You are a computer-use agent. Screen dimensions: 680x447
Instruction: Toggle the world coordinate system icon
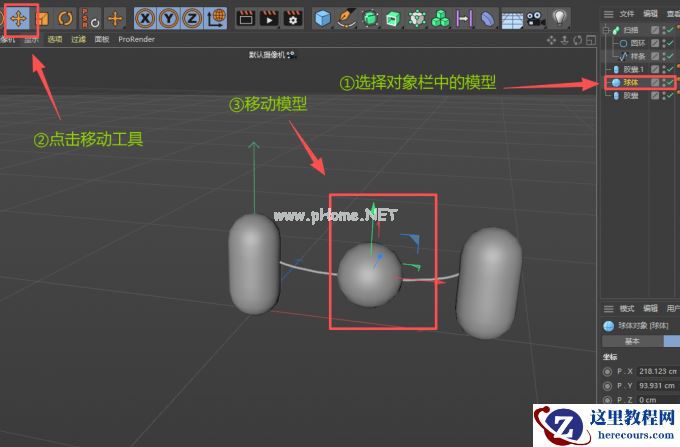click(x=216, y=19)
